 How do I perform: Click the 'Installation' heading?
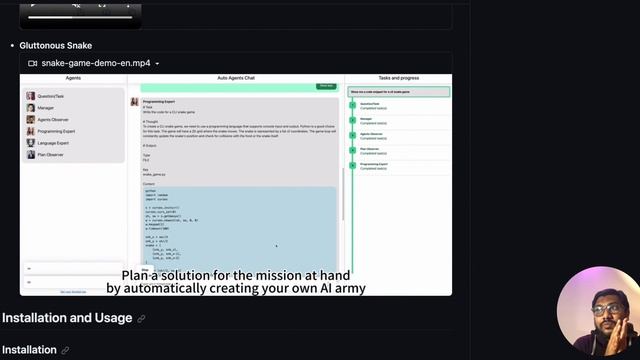click(29, 350)
